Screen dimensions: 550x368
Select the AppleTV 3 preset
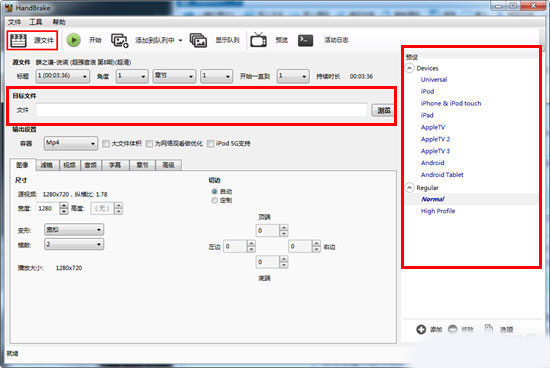(435, 151)
